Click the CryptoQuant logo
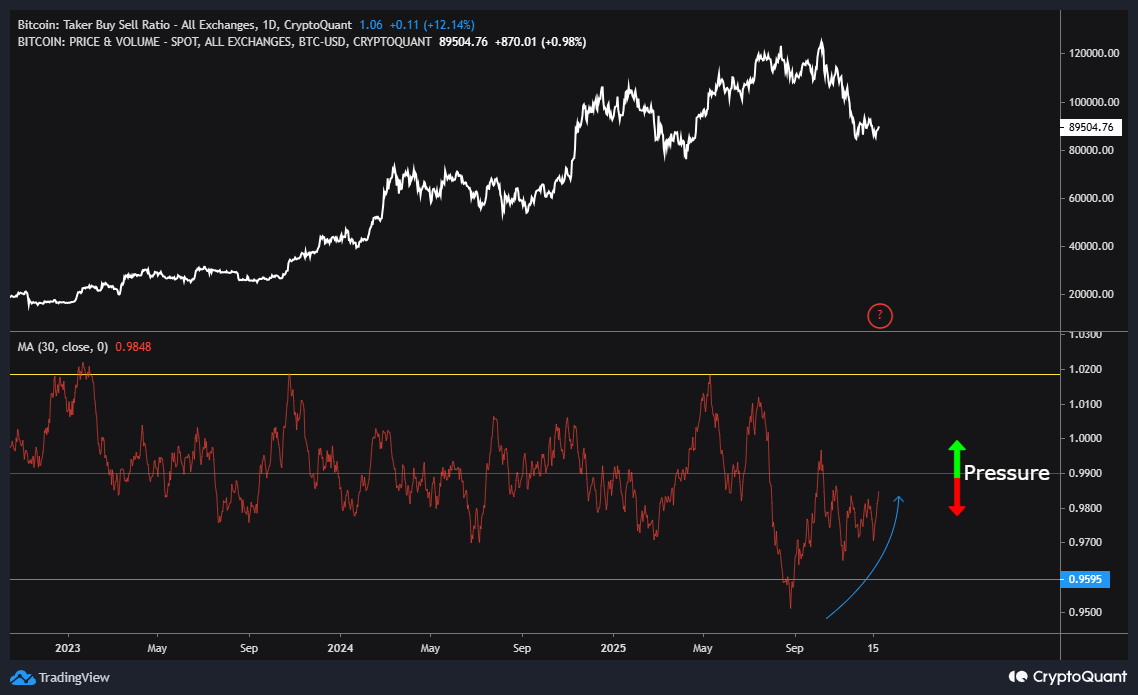The width and height of the screenshot is (1138, 695). point(1067,676)
